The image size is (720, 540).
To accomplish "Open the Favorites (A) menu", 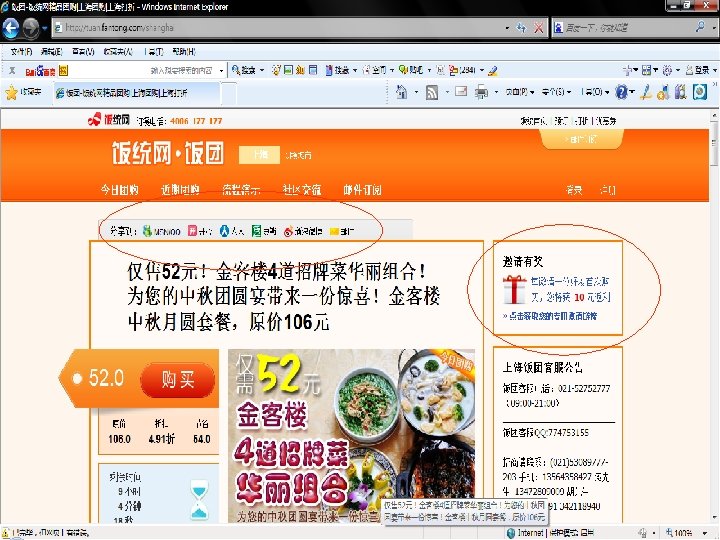I will coord(118,51).
